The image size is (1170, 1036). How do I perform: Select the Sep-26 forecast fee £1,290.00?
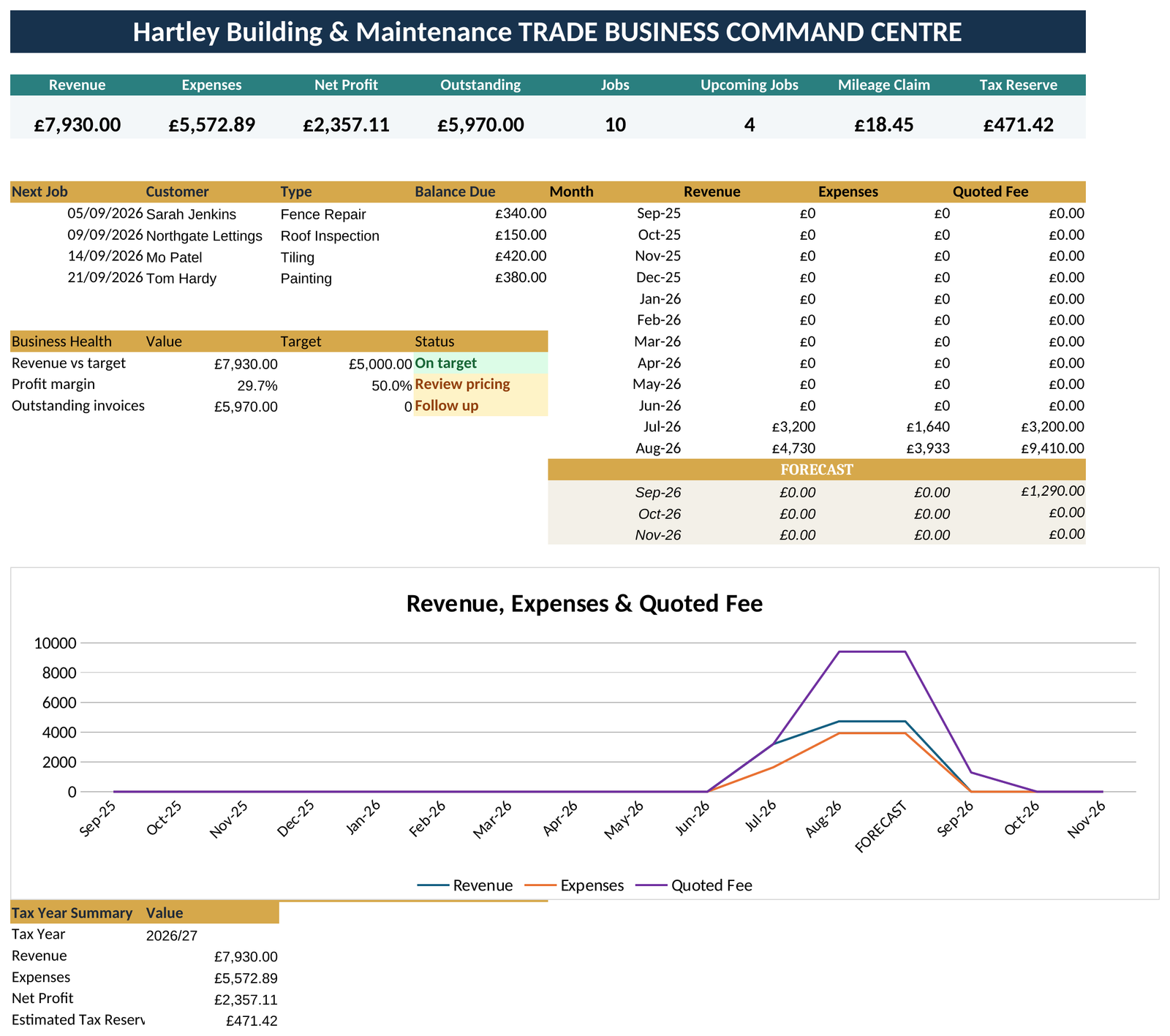pyautogui.click(x=1052, y=491)
